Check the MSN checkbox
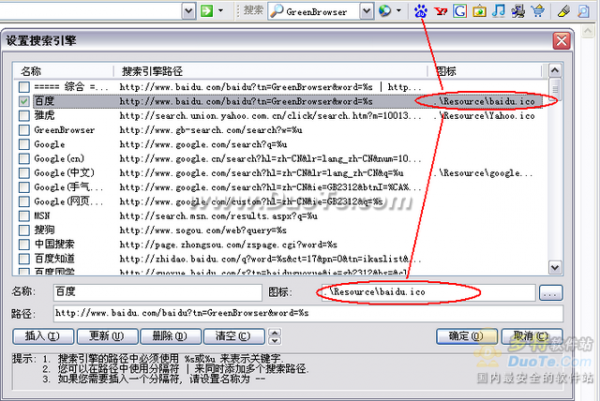 coord(24,216)
